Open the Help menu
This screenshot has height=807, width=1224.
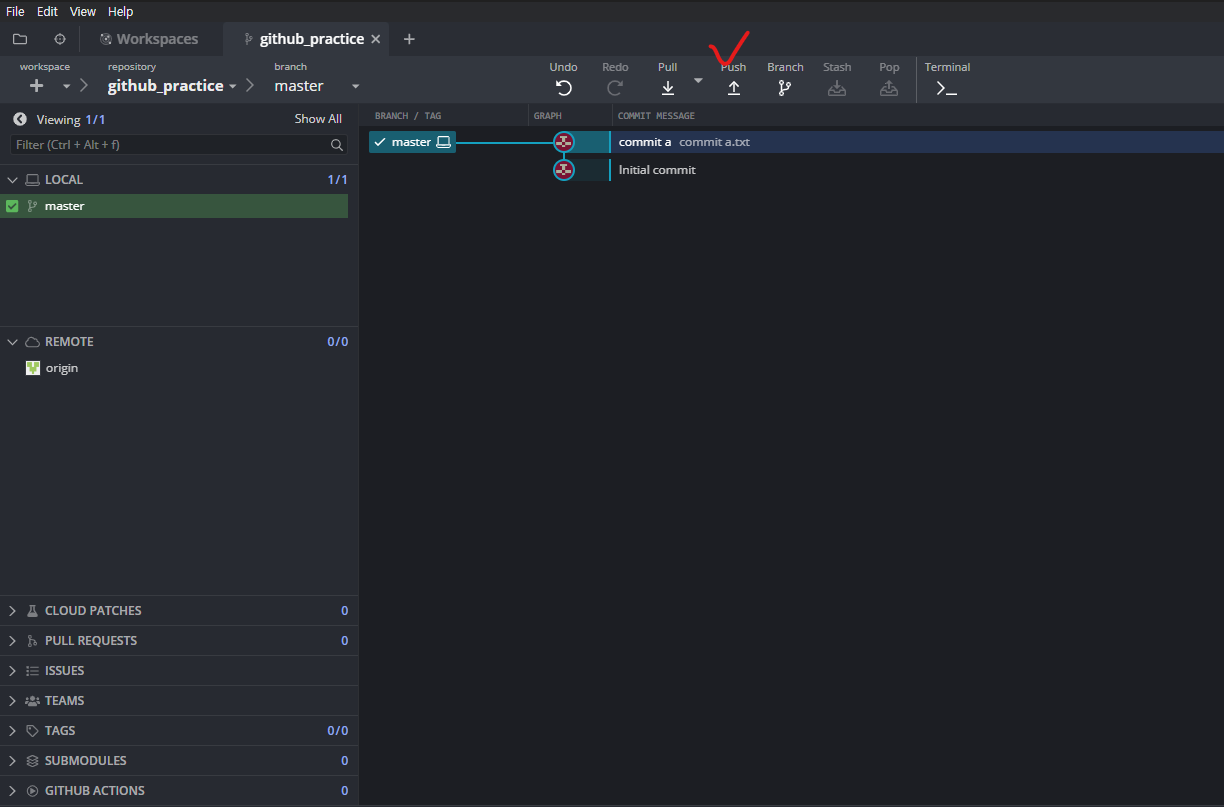point(120,12)
